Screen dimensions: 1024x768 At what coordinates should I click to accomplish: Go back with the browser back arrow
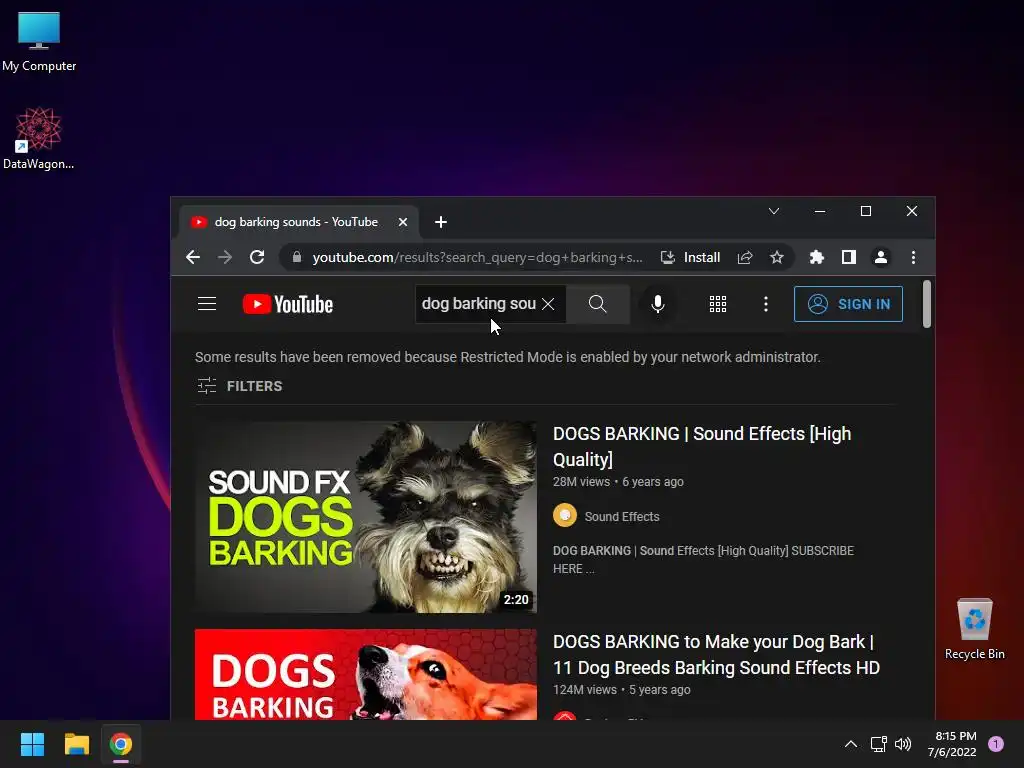193,257
